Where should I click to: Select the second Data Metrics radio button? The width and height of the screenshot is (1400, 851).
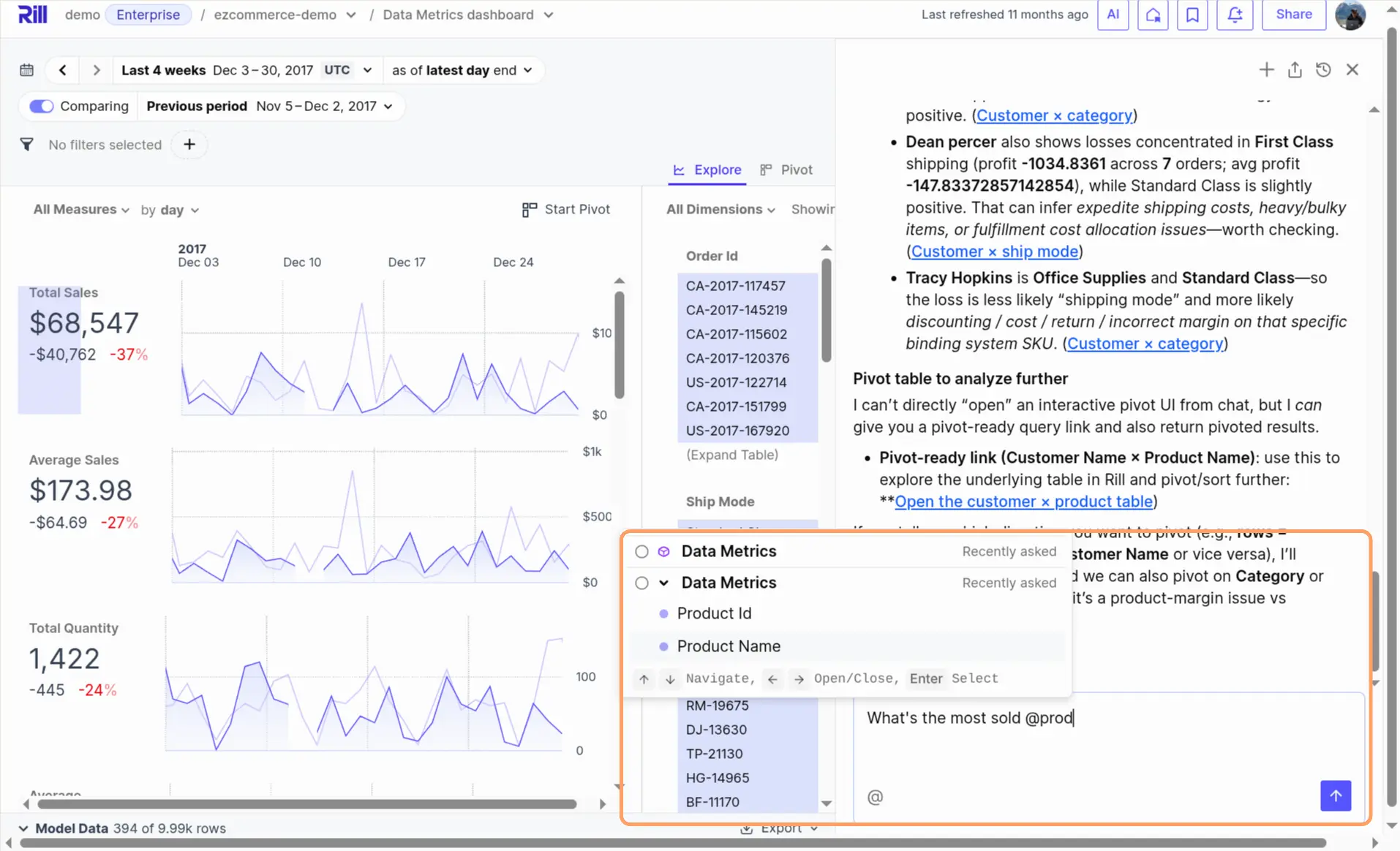click(x=641, y=583)
